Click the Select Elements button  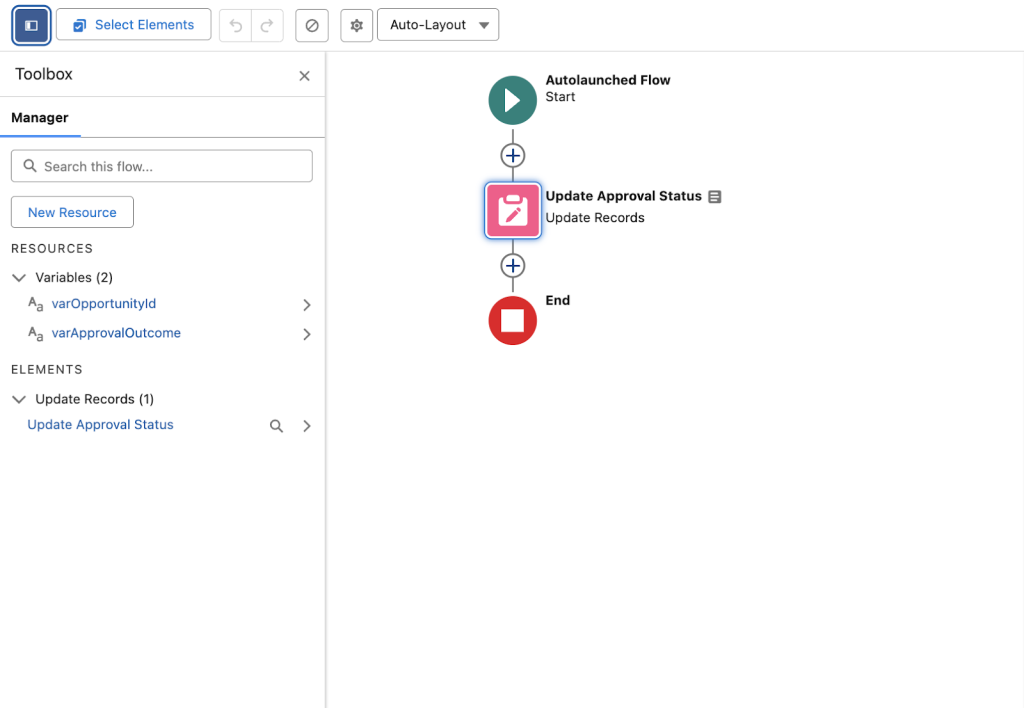(x=133, y=25)
